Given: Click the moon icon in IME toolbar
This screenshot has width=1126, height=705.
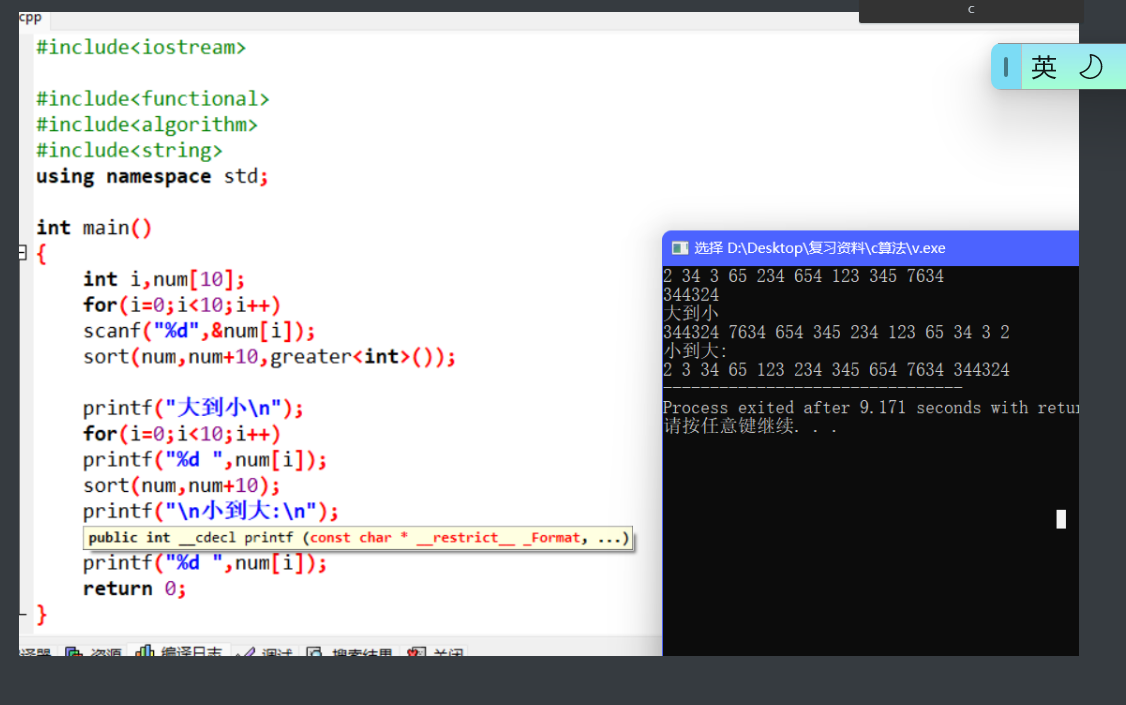Looking at the screenshot, I should coord(1090,66).
